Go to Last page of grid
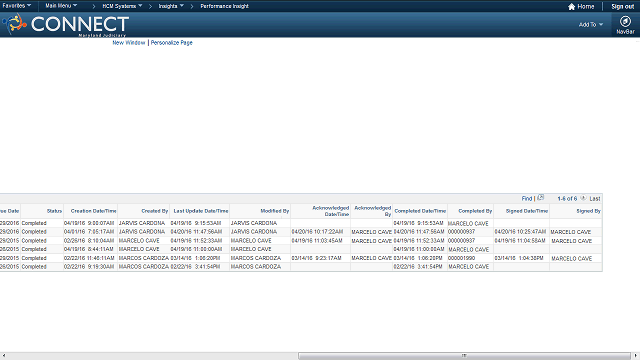The width and height of the screenshot is (640, 360). pos(595,199)
